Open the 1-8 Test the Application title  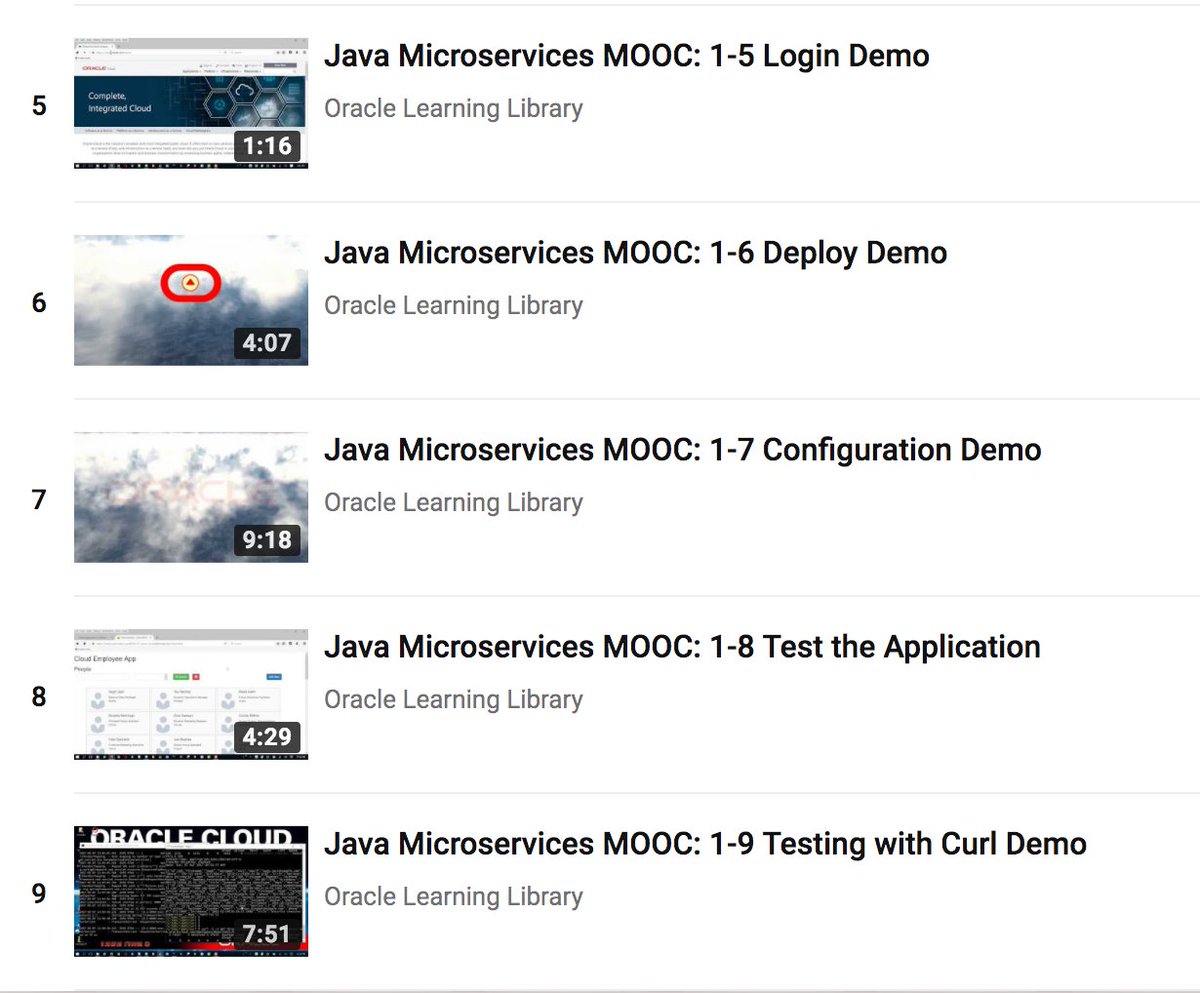click(681, 647)
